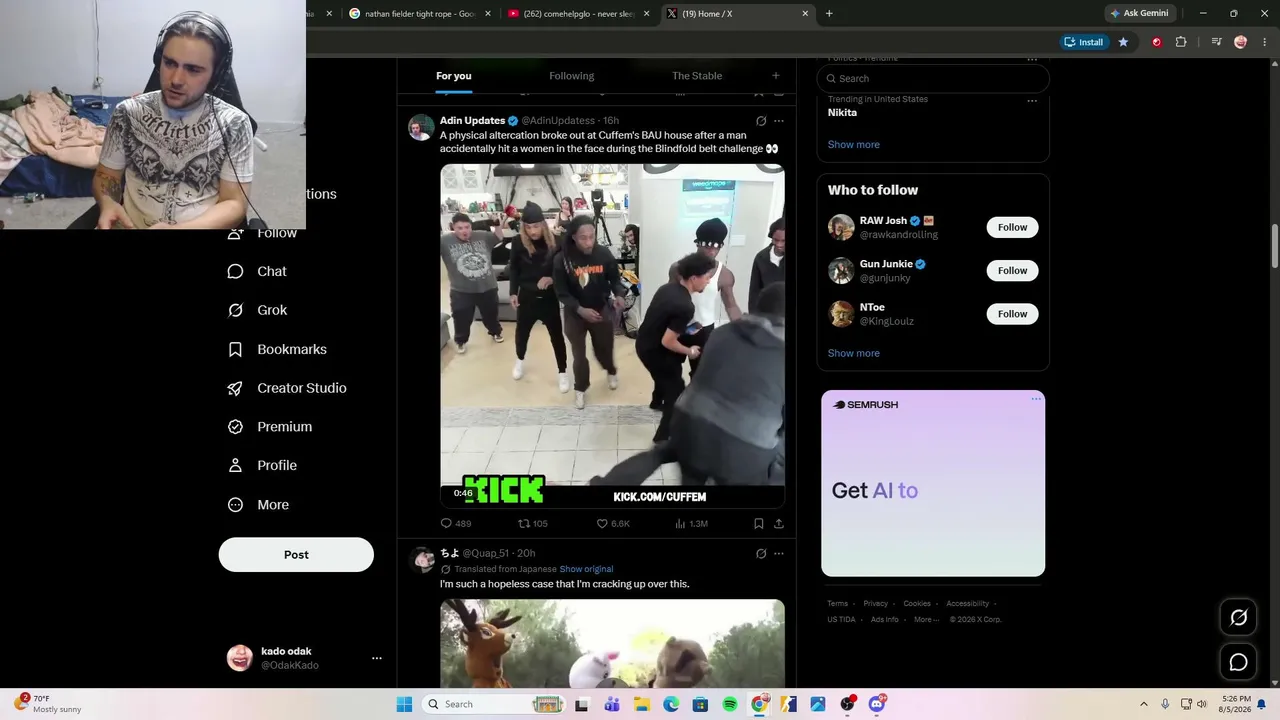Screen dimensions: 1280x720
Task: Open the Semrush ad options menu
Action: coord(1036,400)
